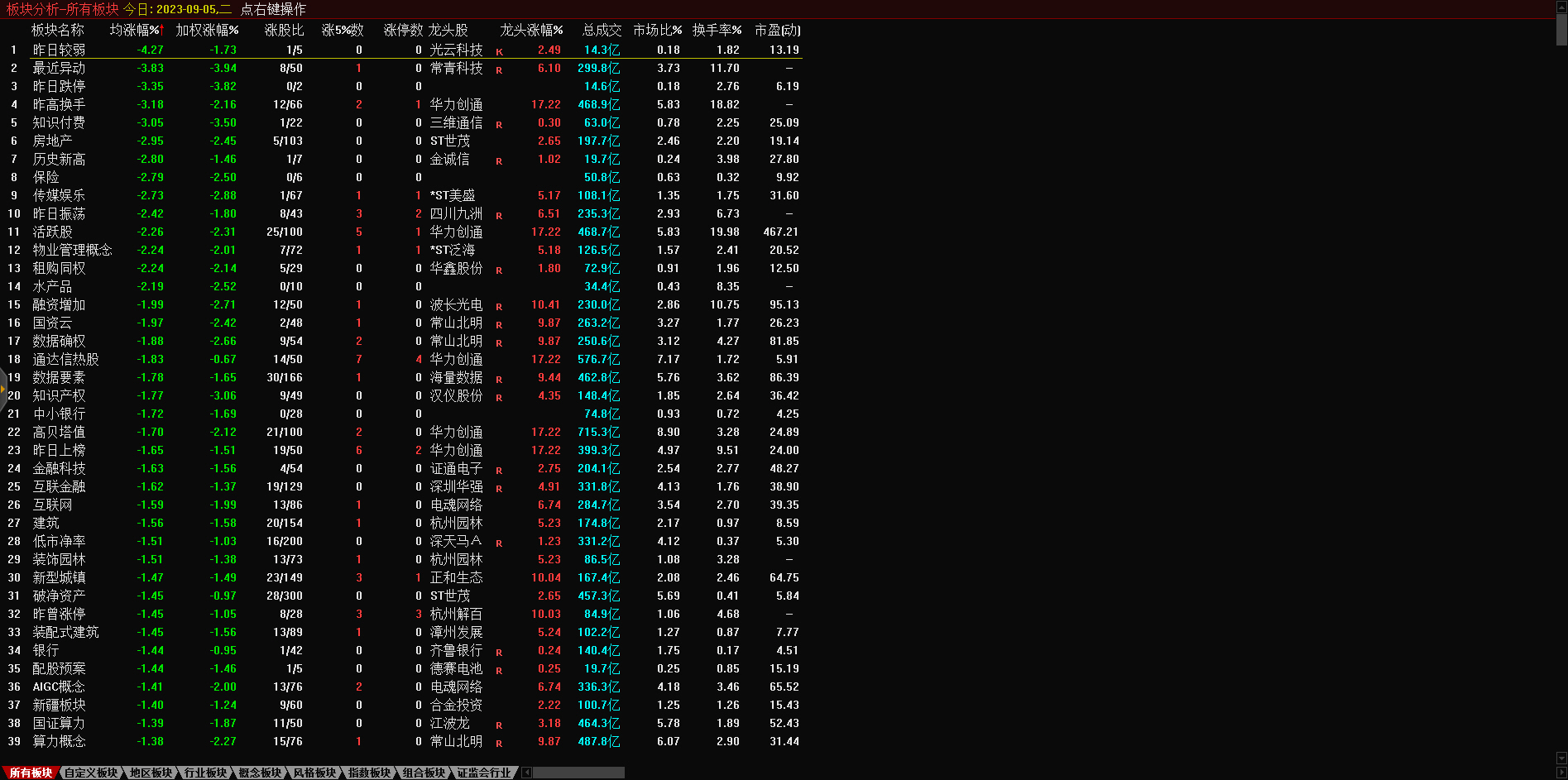Switch to the 行业板块 tab
Image resolution: width=1568 pixels, height=780 pixels.
(205, 773)
